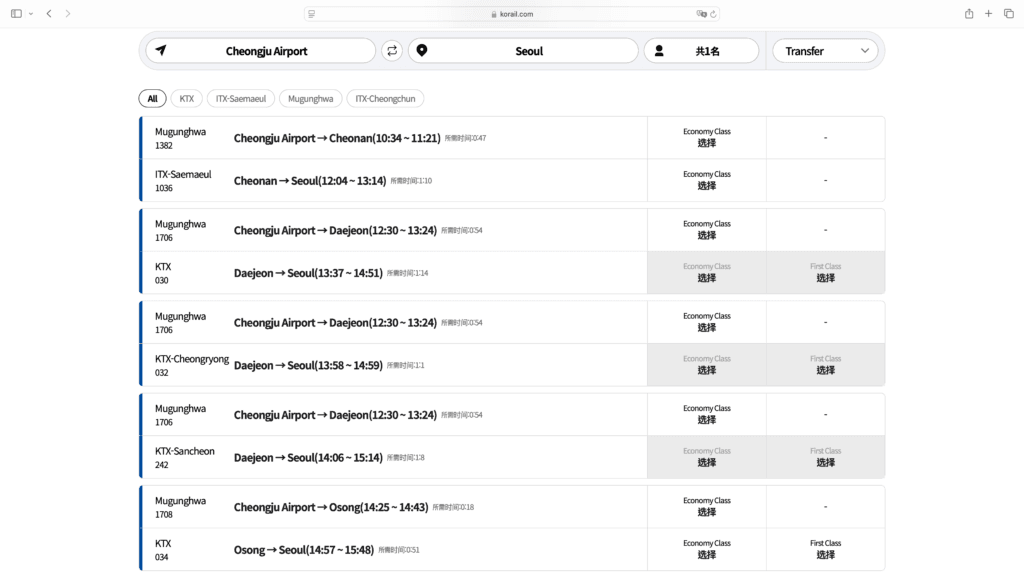
Task: Click the page reload icon
Action: pos(713,14)
